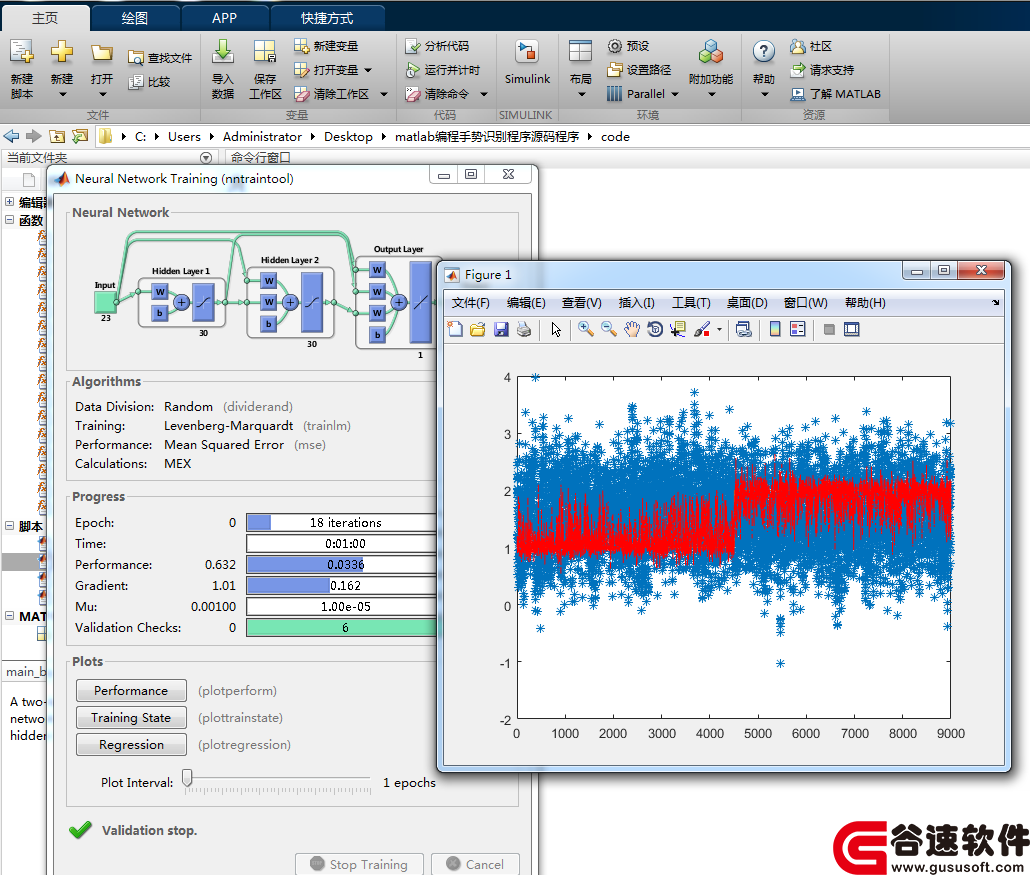This screenshot has width=1030, height=875.
Task: Toggle the Brush data tool in Figure 1
Action: (x=702, y=329)
